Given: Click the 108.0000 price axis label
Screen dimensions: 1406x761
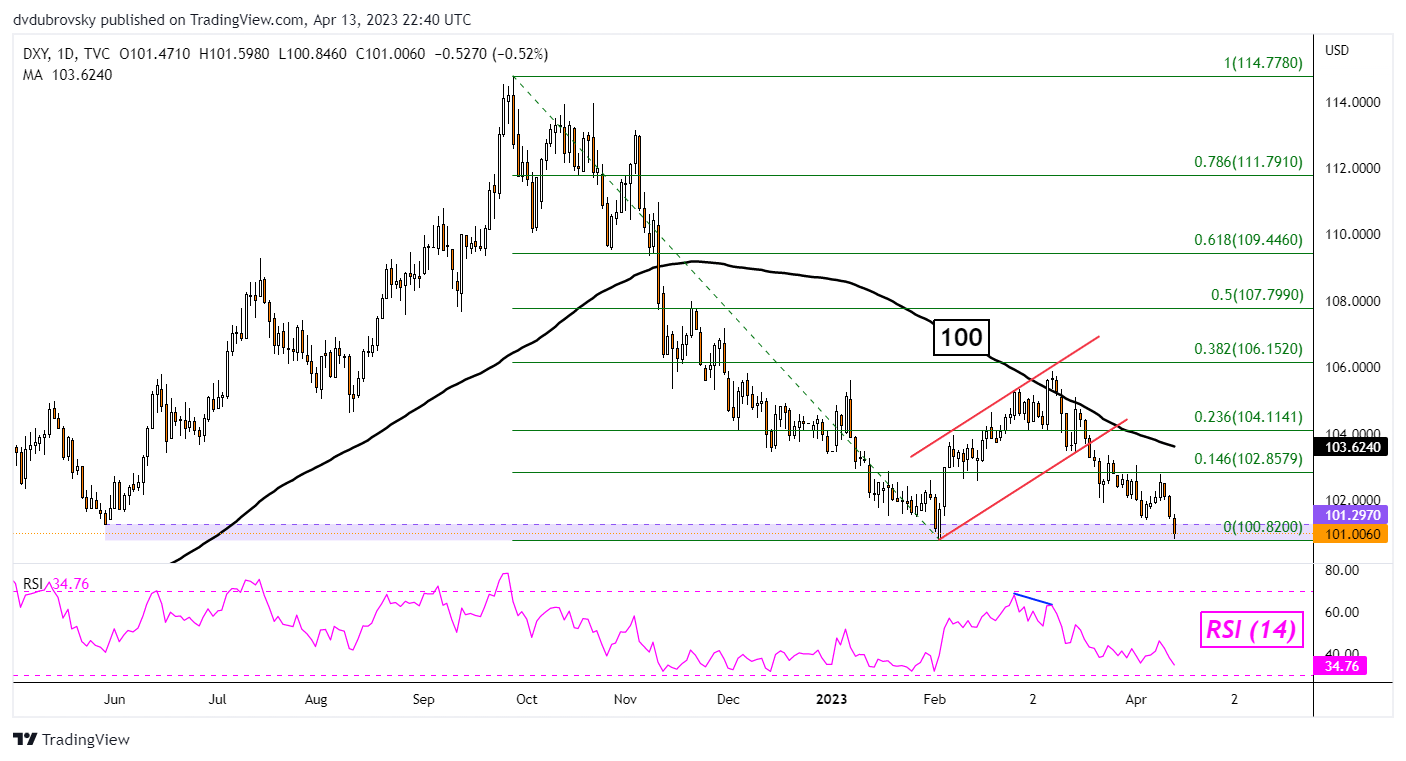Looking at the screenshot, I should [x=1355, y=301].
